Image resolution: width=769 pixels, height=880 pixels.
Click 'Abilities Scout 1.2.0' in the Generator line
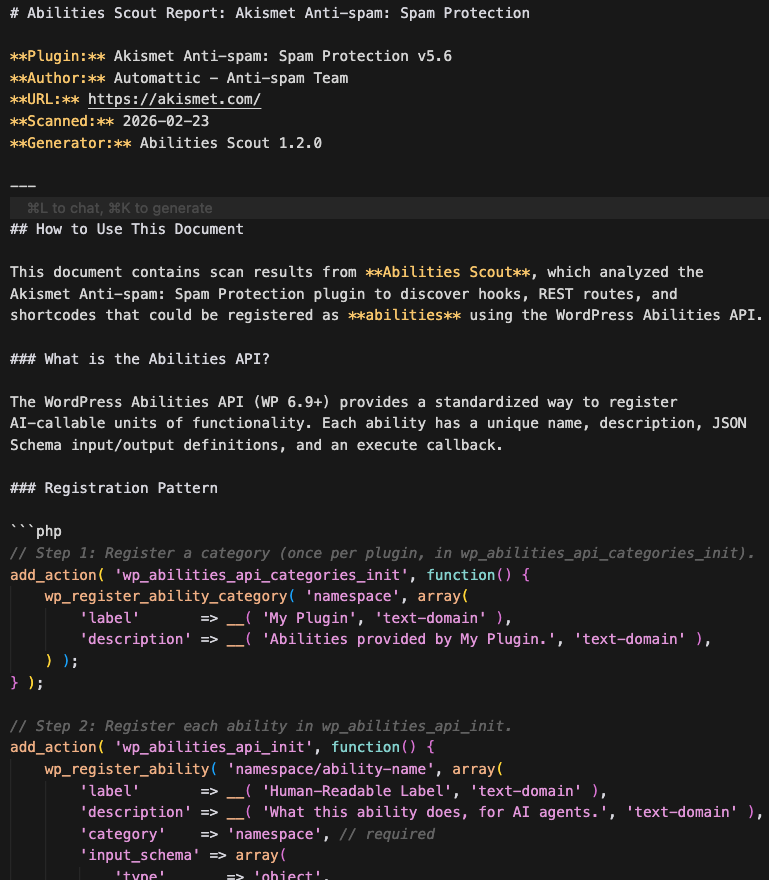(x=231, y=143)
